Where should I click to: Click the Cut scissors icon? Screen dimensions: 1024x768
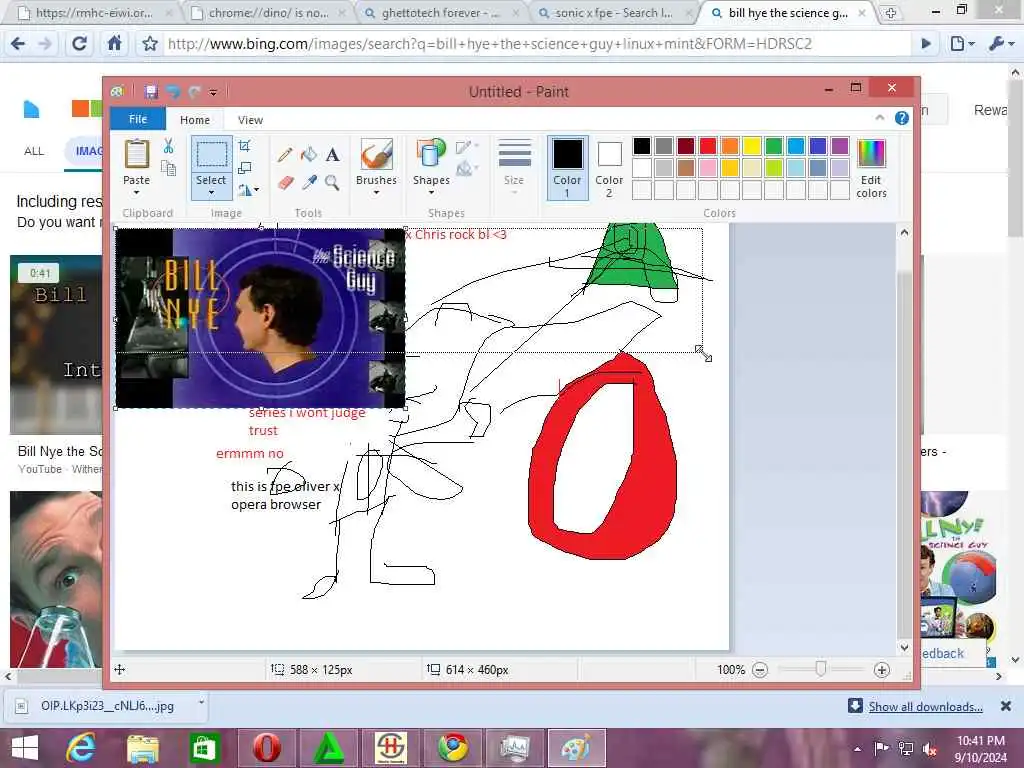pos(168,146)
